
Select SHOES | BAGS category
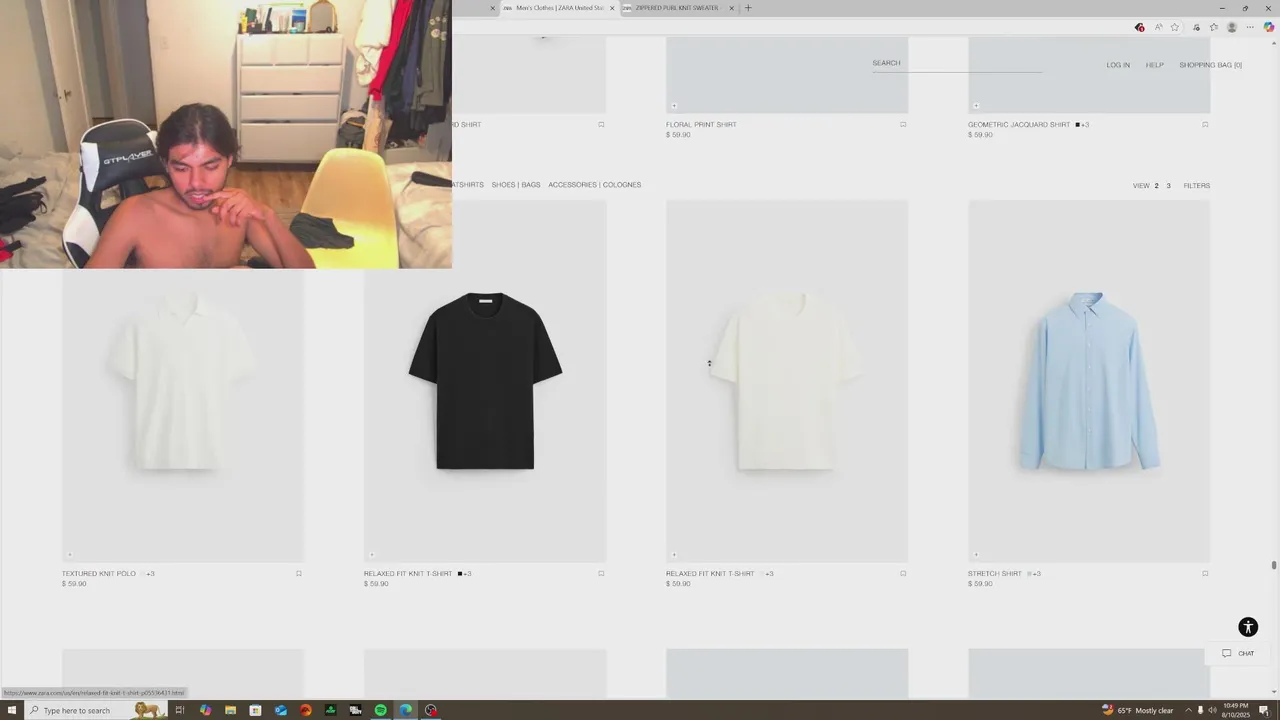[516, 185]
